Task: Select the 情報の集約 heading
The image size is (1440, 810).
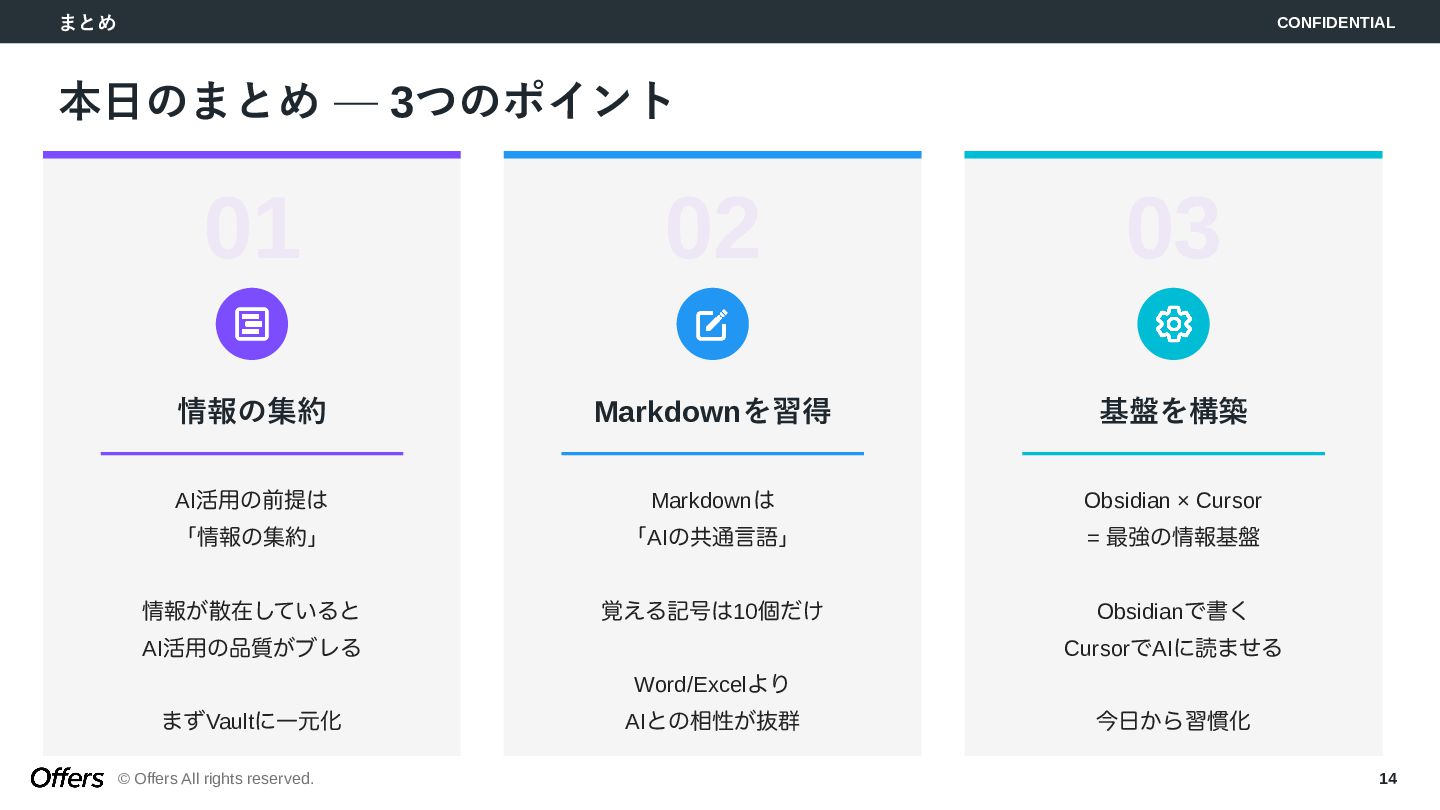Action: 252,411
